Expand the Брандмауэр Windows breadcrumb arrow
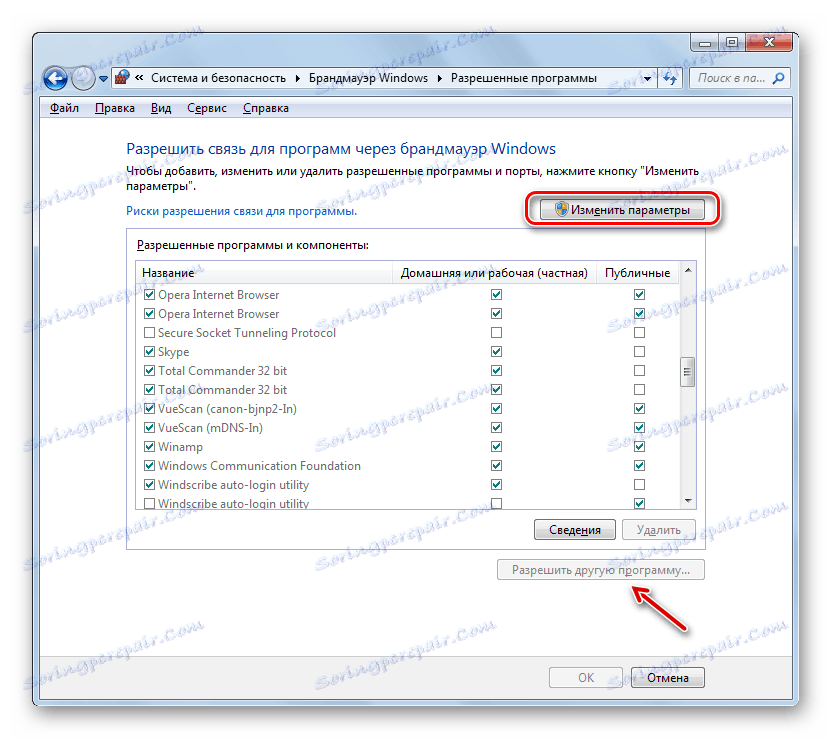 [x=440, y=79]
